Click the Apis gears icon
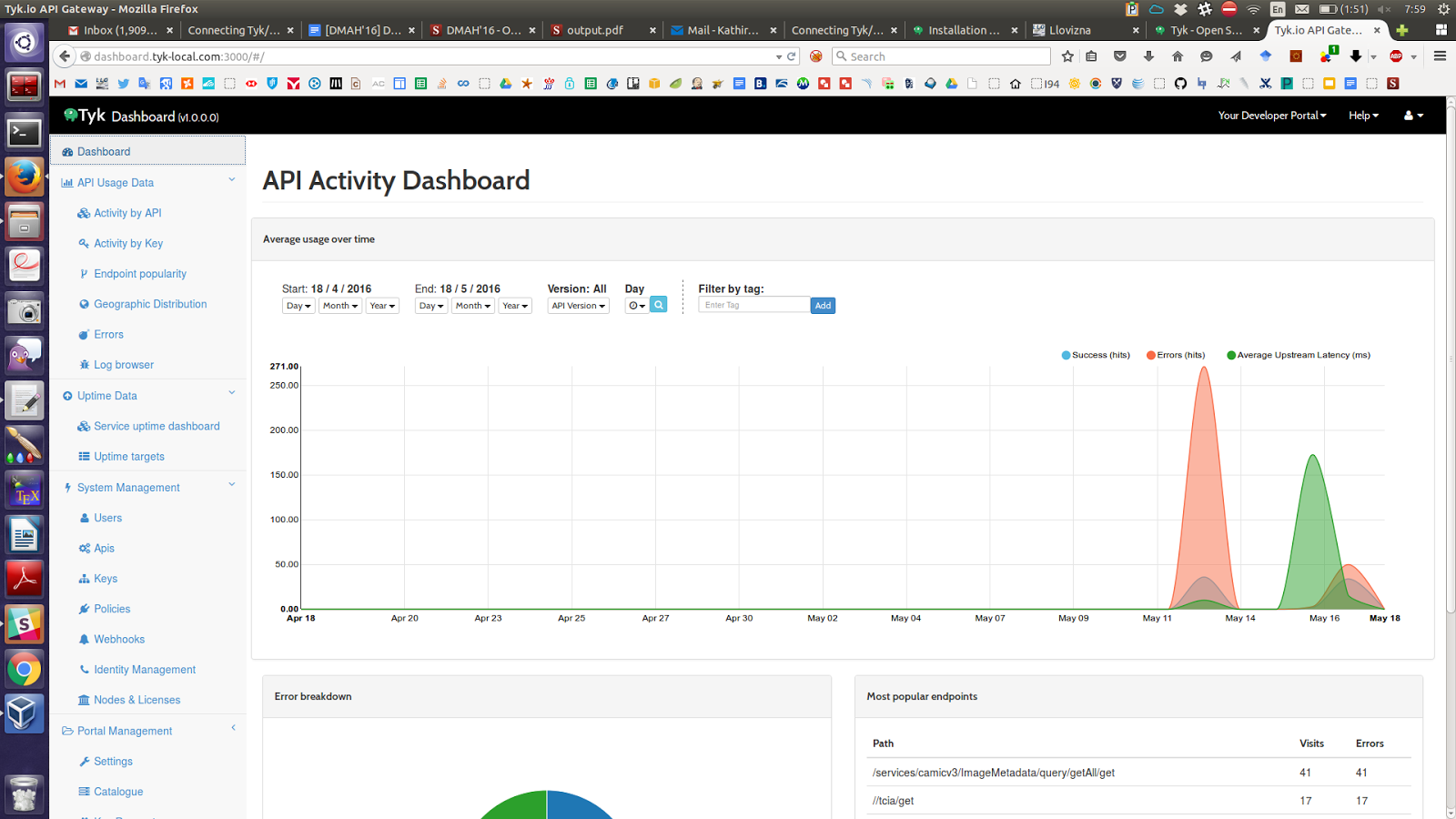This screenshot has width=1456, height=819. click(84, 549)
